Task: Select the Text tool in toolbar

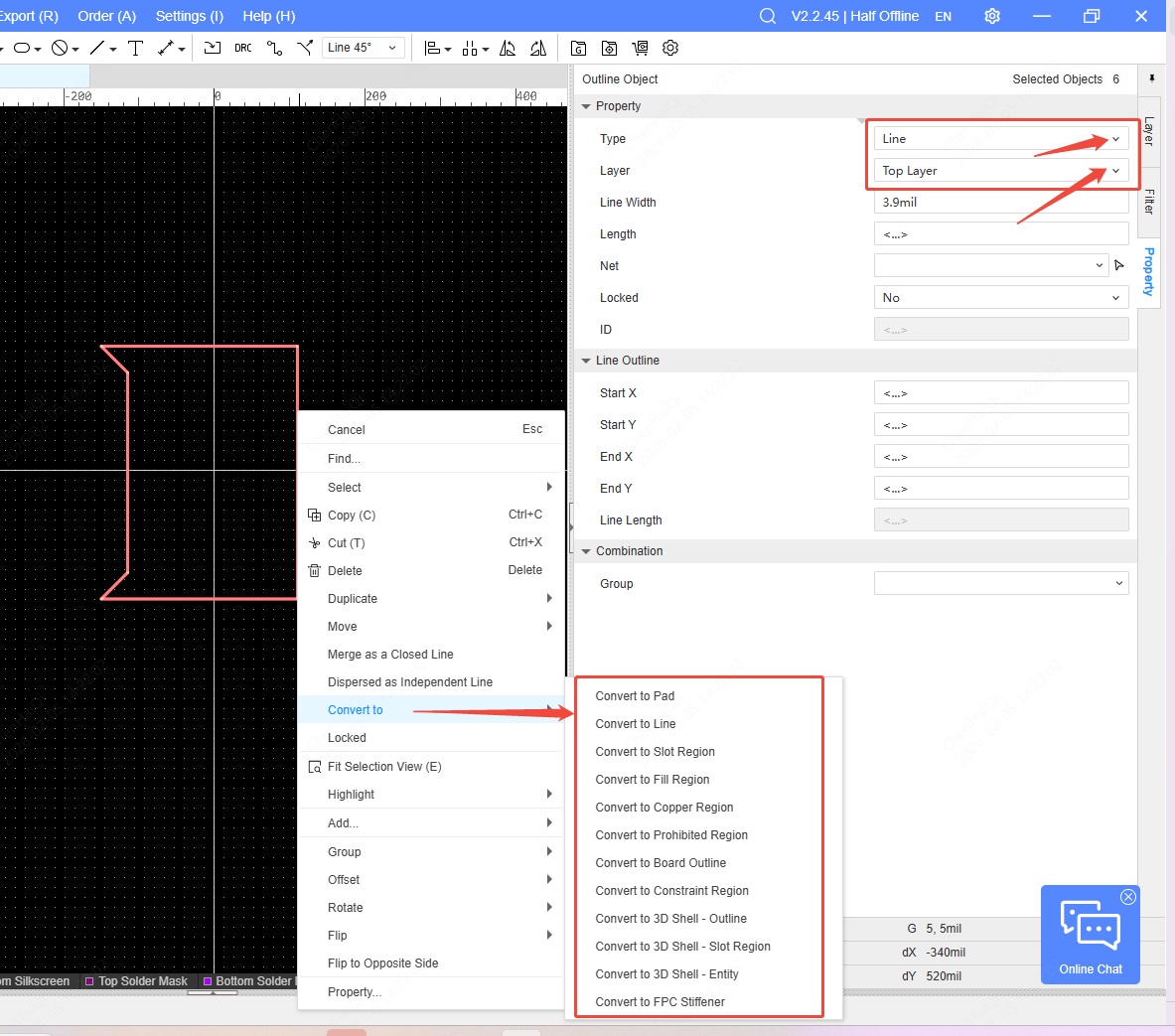Action: (136, 48)
